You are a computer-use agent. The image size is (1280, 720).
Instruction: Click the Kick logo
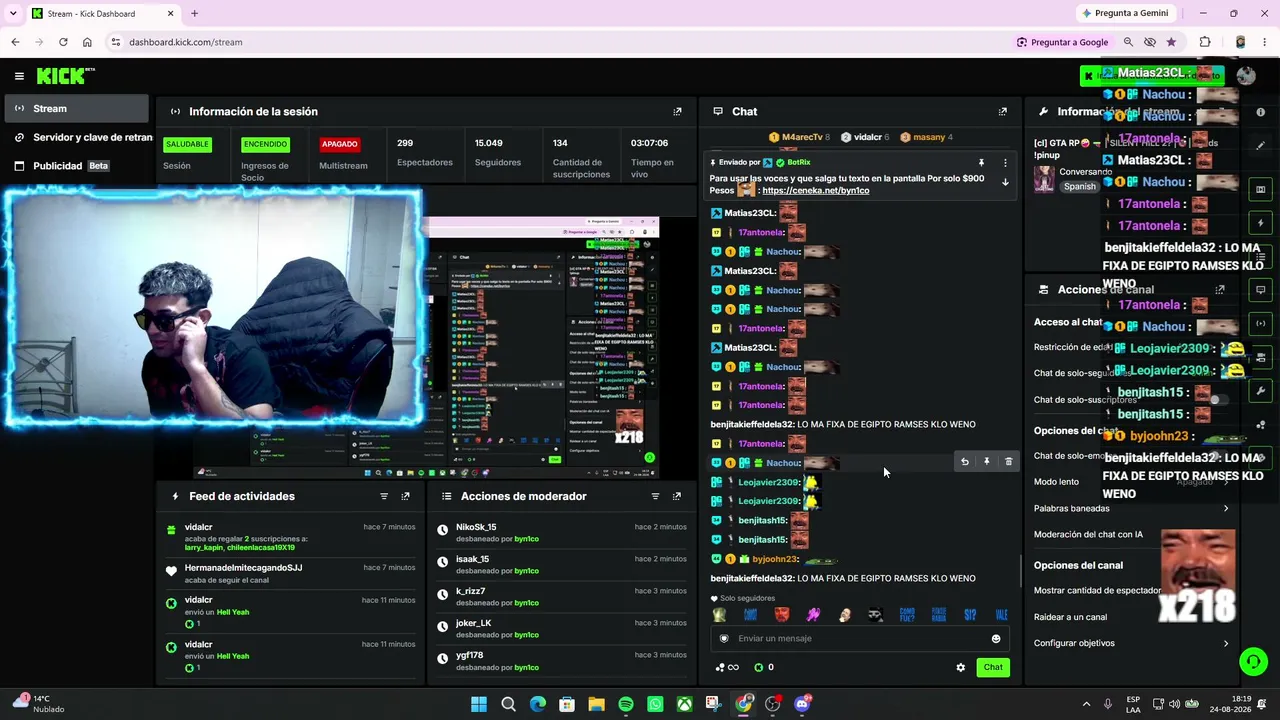[x=65, y=76]
